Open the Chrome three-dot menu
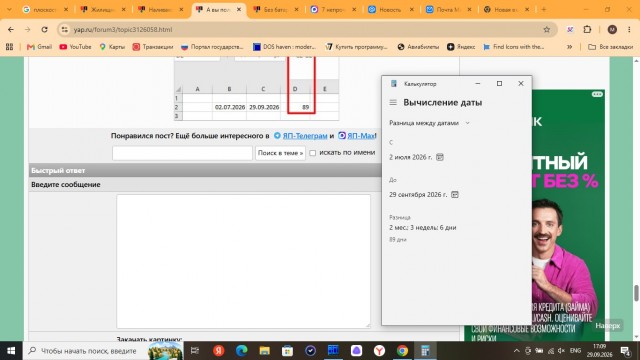The image size is (640, 360). 629,29
